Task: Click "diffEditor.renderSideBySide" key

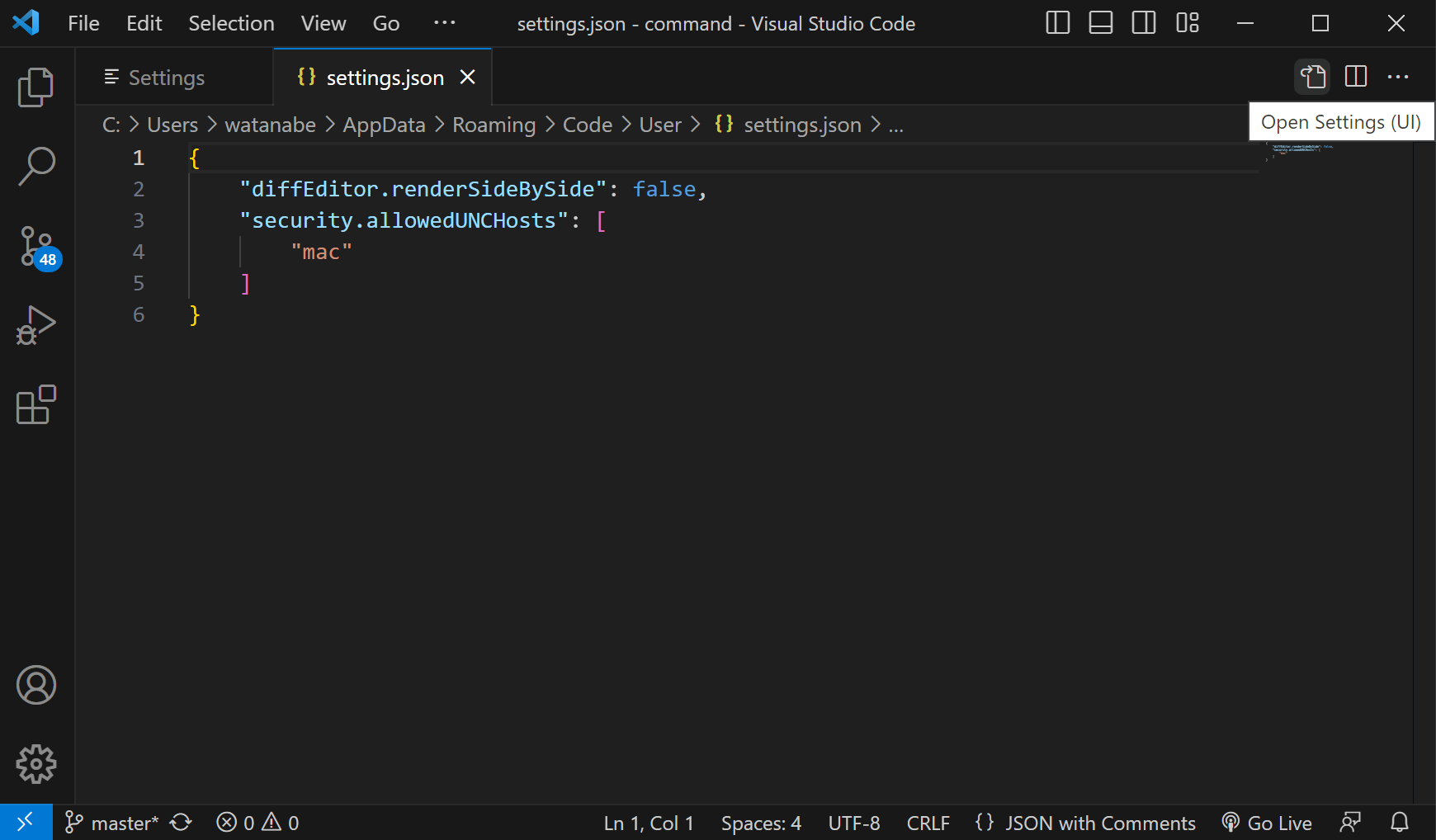Action: point(423,189)
